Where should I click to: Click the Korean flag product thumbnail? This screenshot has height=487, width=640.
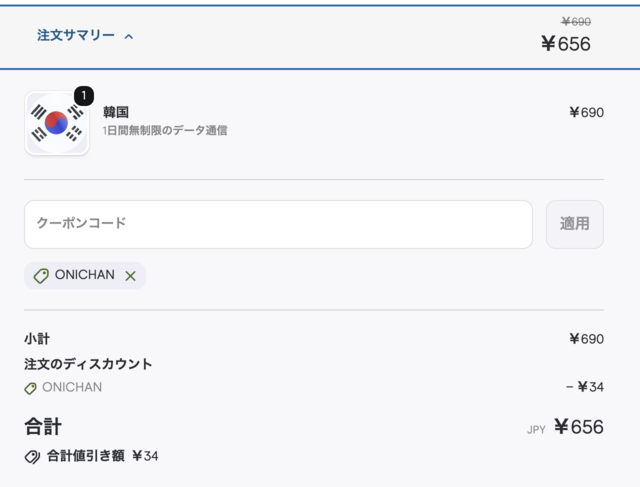(x=57, y=123)
